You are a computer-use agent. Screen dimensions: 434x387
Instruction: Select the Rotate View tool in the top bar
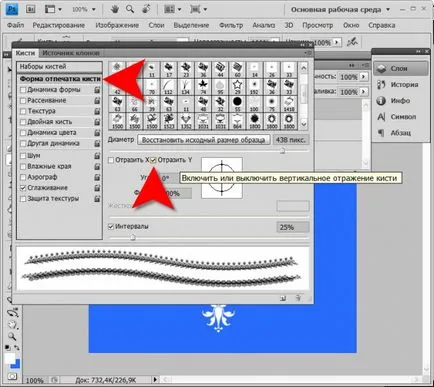pyautogui.click(x=146, y=9)
